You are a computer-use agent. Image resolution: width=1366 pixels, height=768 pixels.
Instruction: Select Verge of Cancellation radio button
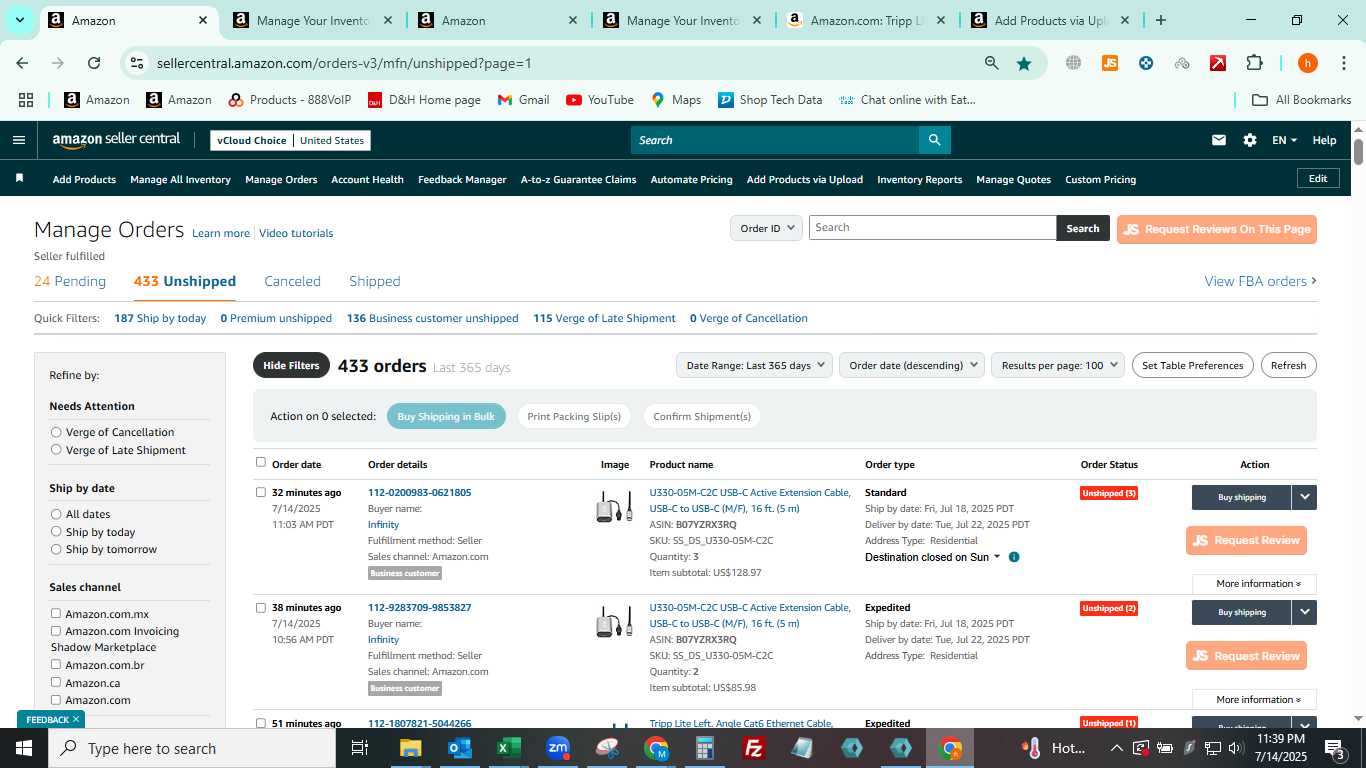point(56,432)
